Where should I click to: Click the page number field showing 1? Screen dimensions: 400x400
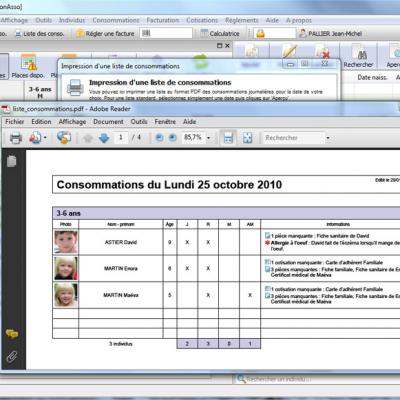[x=121, y=137]
